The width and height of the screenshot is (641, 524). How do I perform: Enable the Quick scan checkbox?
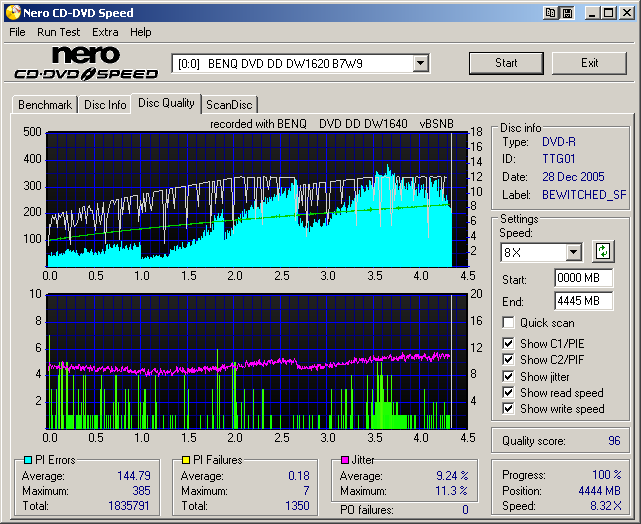click(x=508, y=322)
